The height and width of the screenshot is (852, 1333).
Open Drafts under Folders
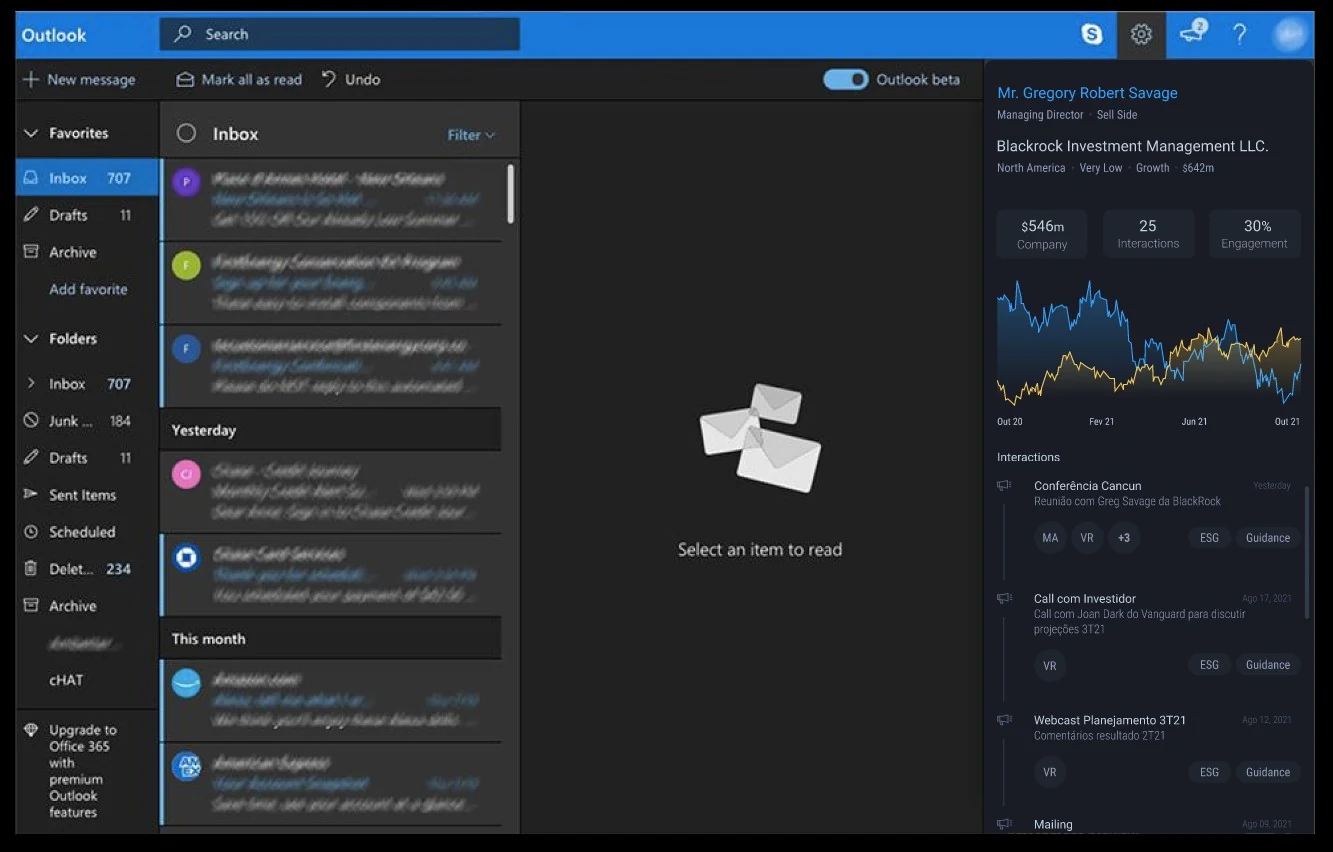coord(87,458)
